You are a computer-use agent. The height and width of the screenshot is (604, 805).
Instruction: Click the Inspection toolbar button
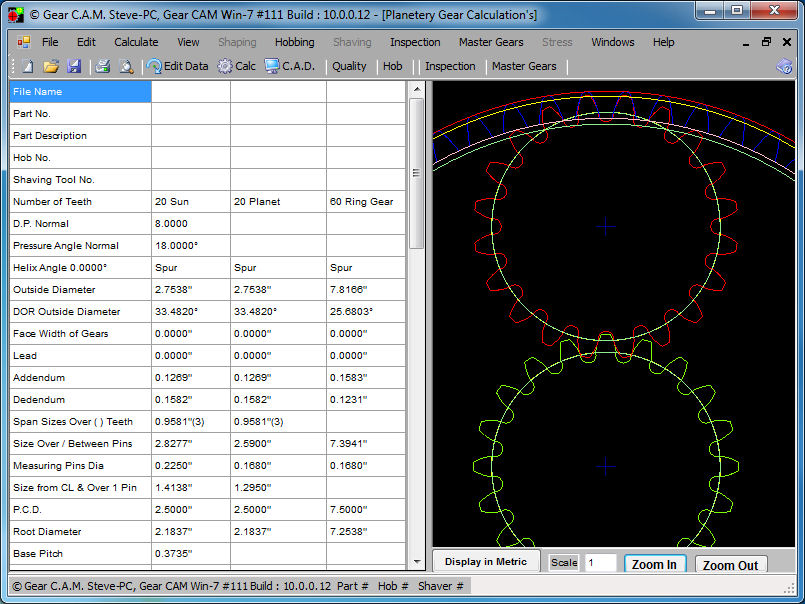(450, 66)
